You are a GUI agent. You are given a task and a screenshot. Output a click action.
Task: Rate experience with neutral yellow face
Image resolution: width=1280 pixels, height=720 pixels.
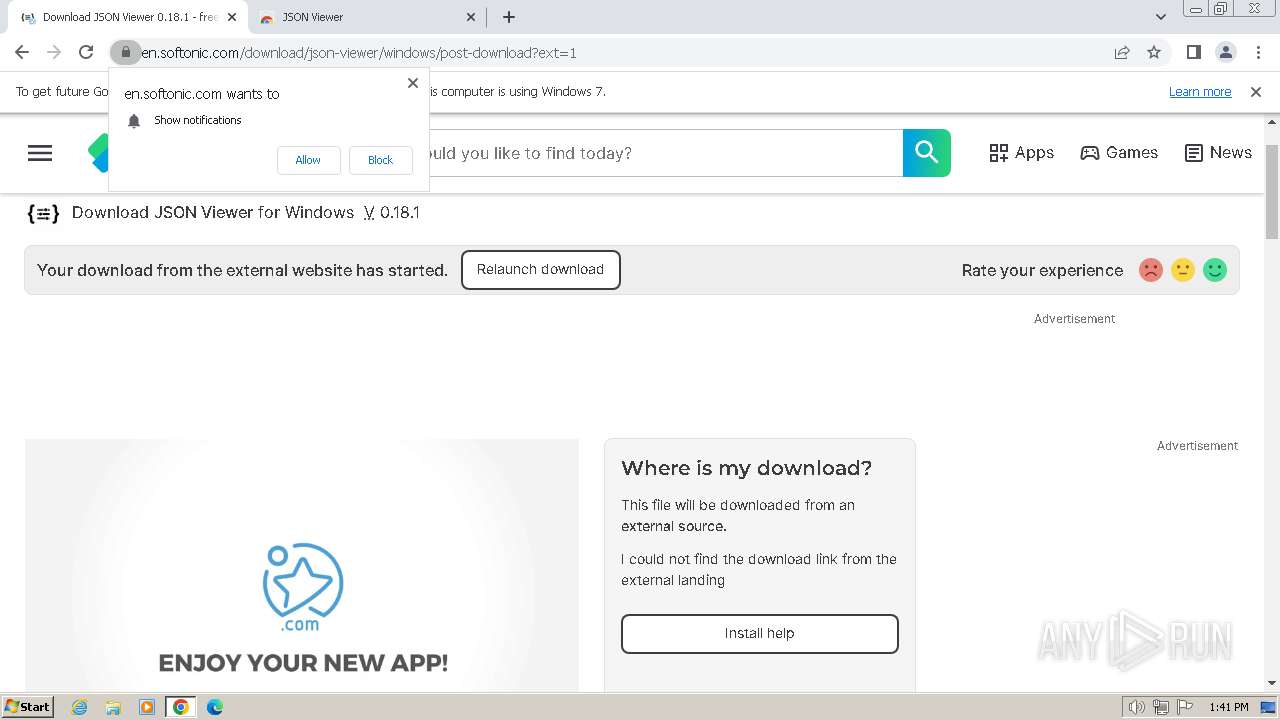[x=1183, y=270]
